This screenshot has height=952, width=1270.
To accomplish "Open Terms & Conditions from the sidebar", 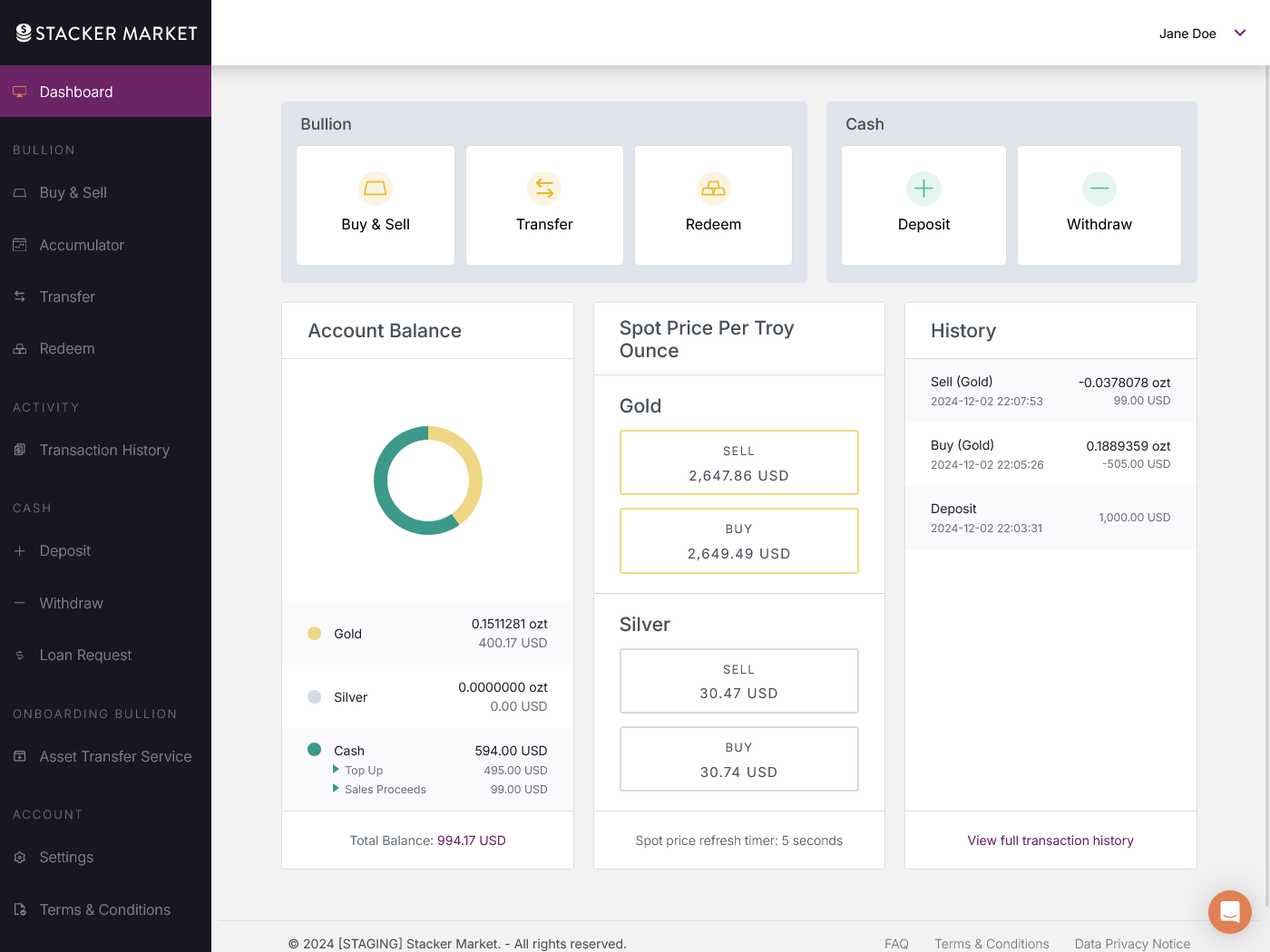I will point(104,909).
